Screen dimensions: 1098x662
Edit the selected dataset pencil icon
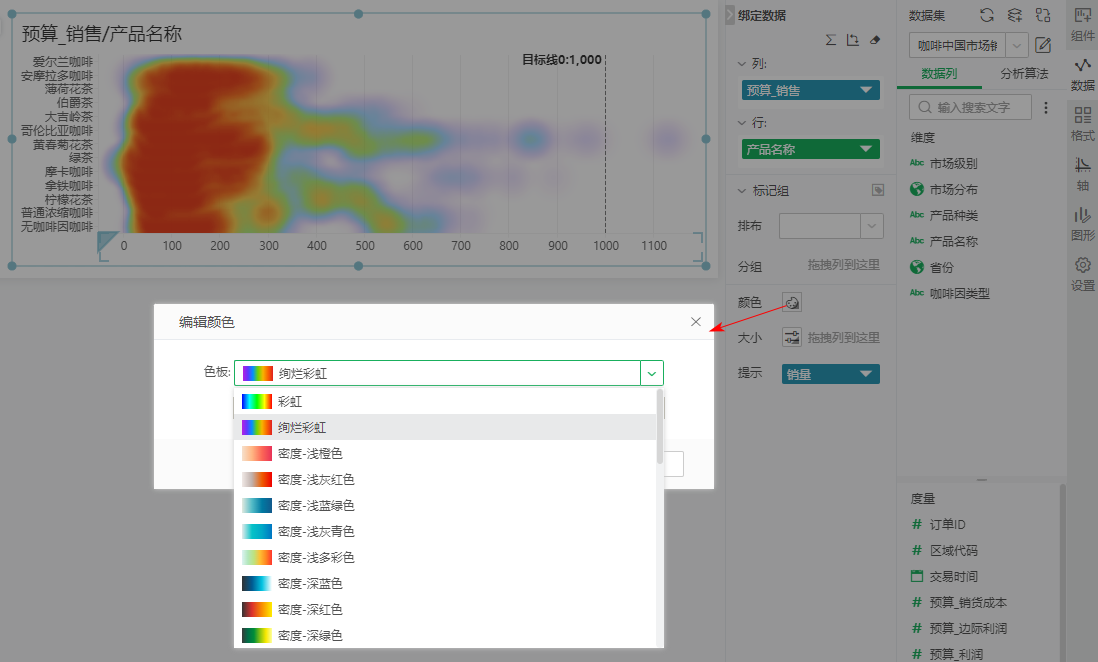click(x=1043, y=45)
